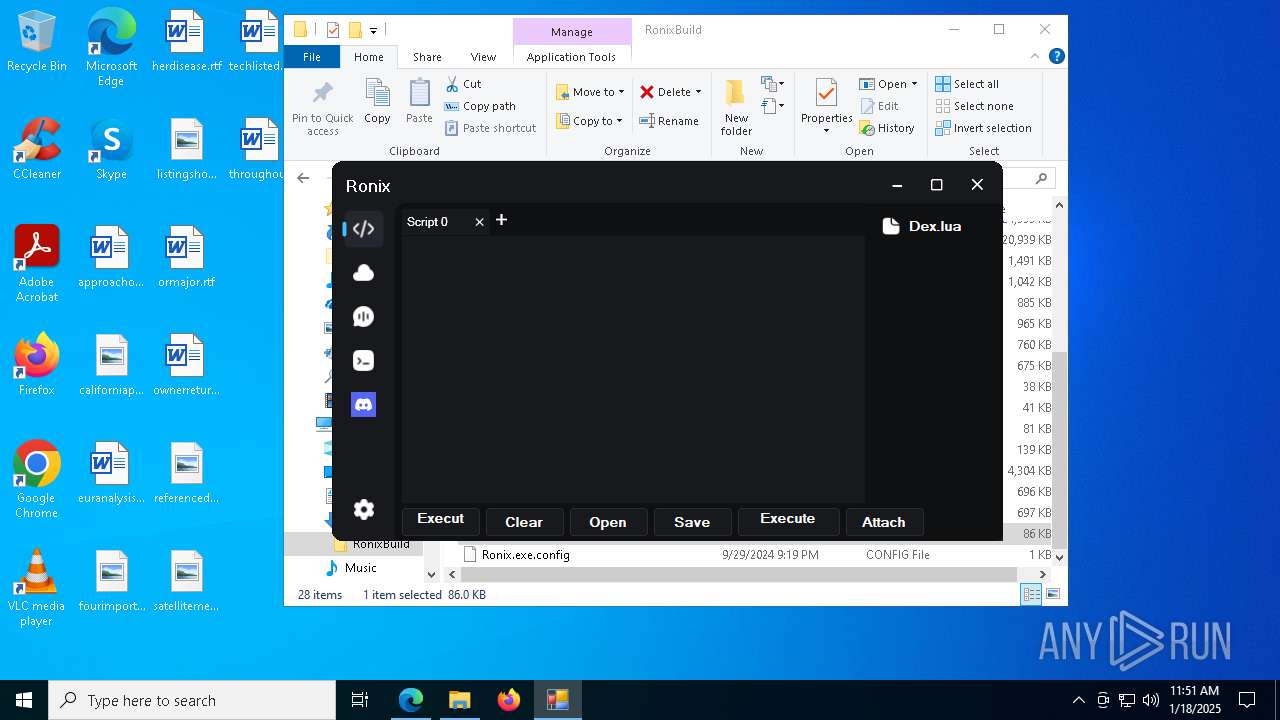Add a new script tab with plus
1280x720 pixels.
coord(501,220)
